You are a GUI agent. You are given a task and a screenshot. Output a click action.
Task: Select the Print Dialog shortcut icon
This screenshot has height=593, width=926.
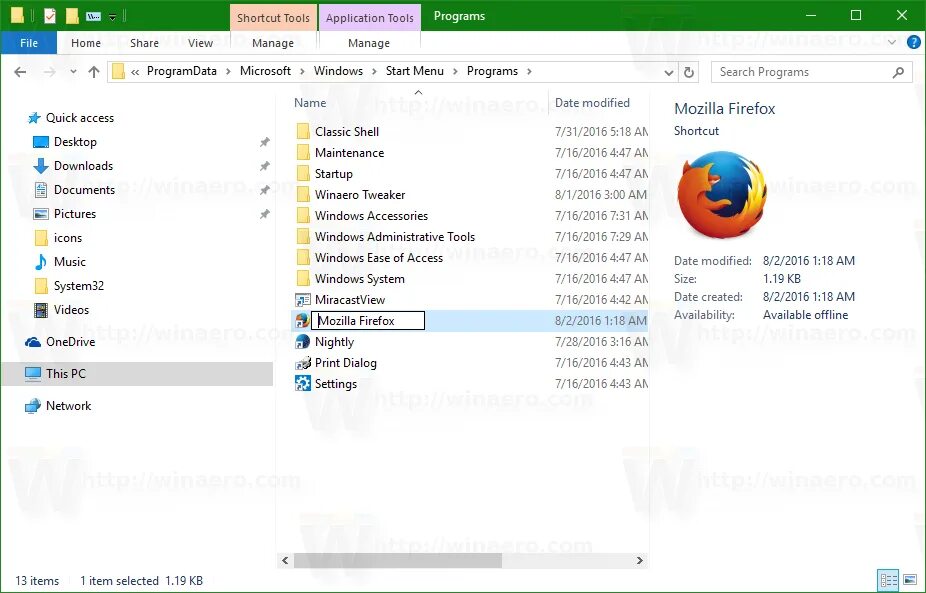(x=302, y=363)
